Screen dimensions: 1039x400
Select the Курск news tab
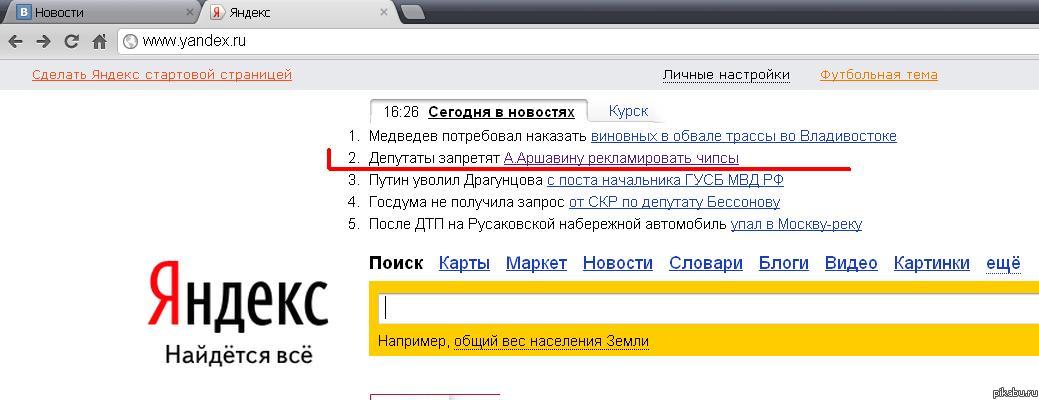coord(628,111)
